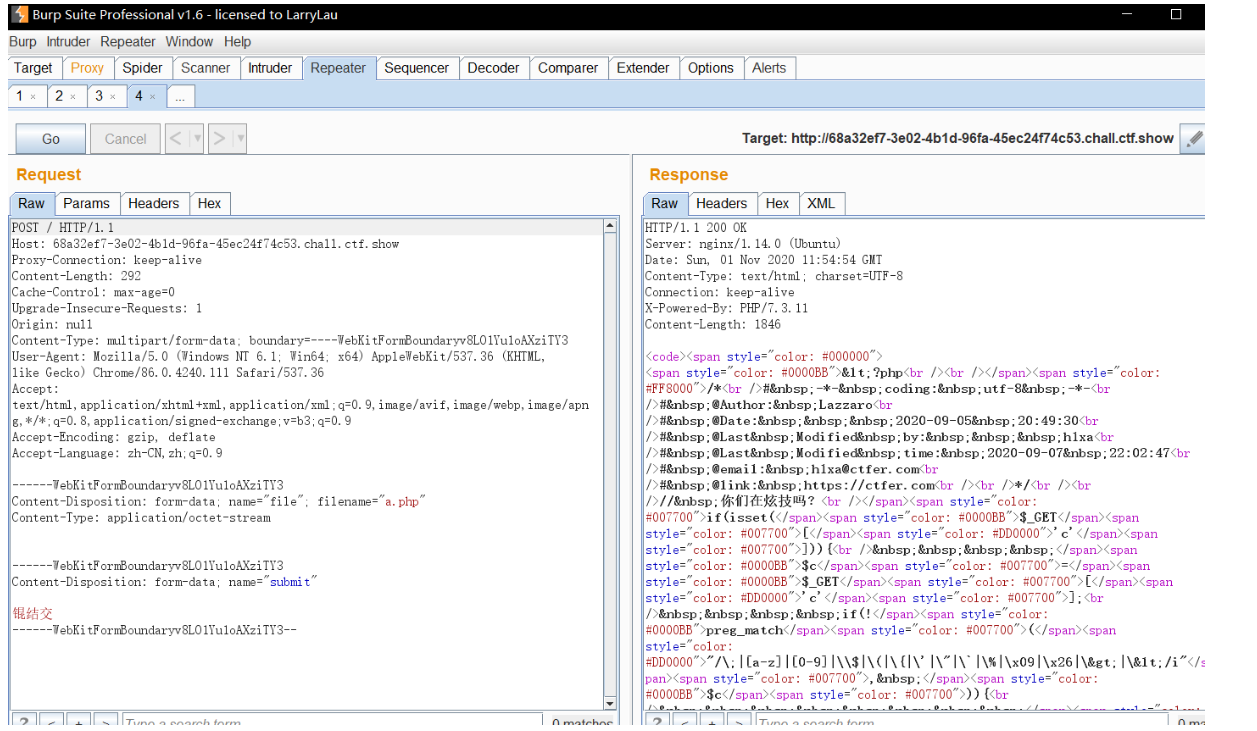The width and height of the screenshot is (1257, 731).
Task: Show the Request Params view
Action: click(86, 203)
